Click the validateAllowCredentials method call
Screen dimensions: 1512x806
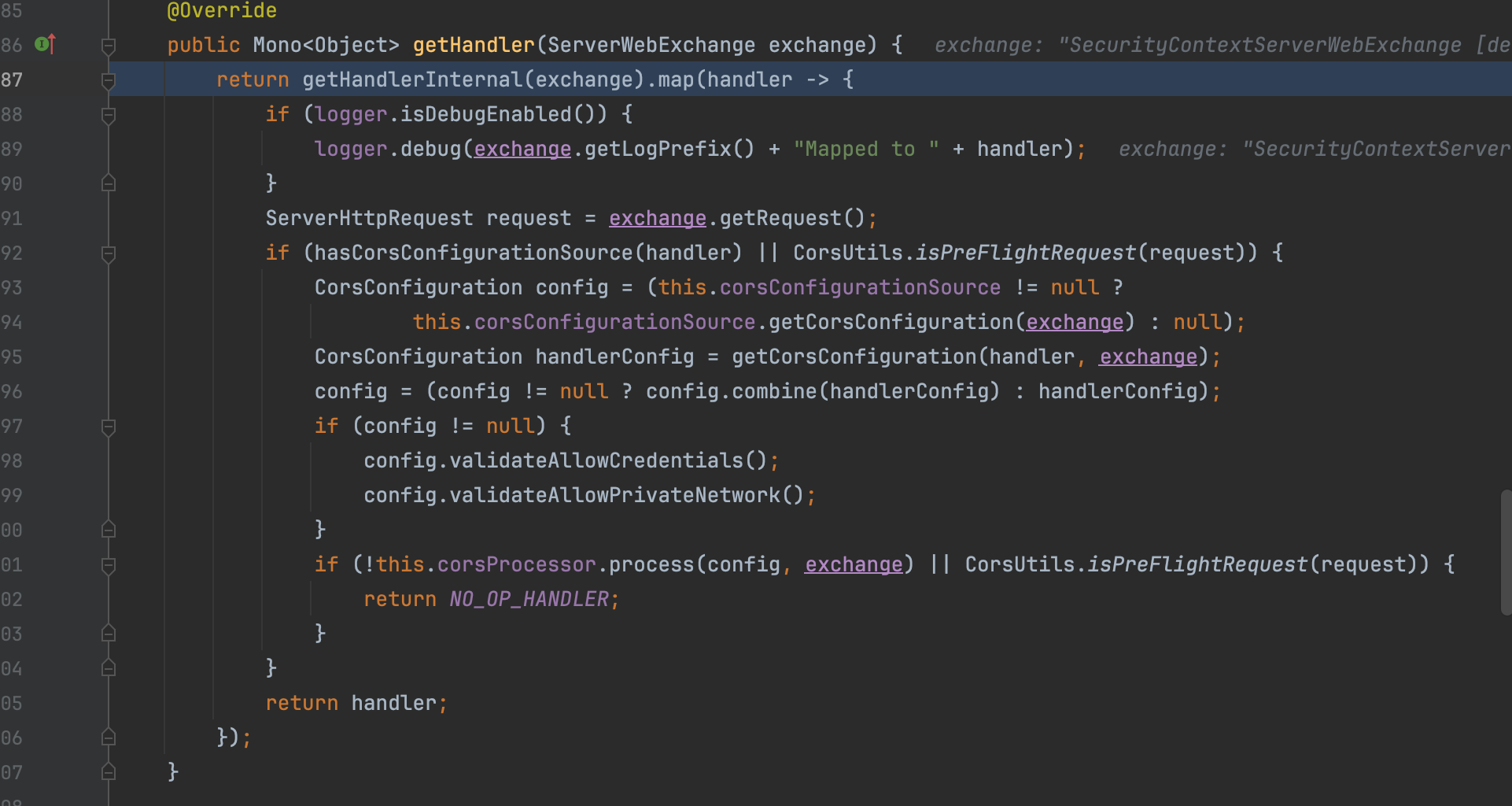click(x=596, y=460)
